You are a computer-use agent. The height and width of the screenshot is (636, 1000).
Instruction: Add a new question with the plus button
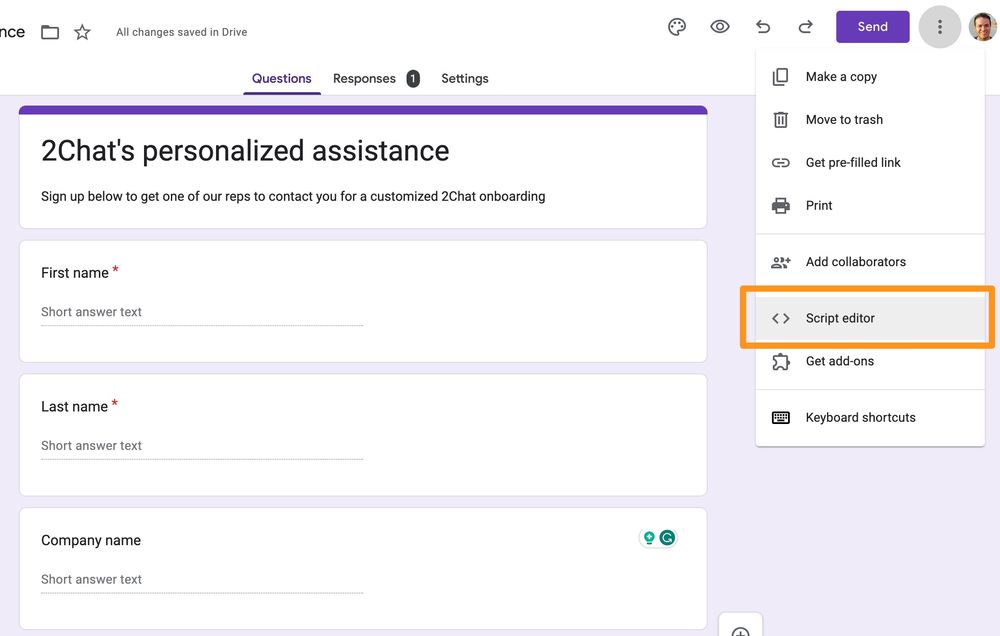740,629
